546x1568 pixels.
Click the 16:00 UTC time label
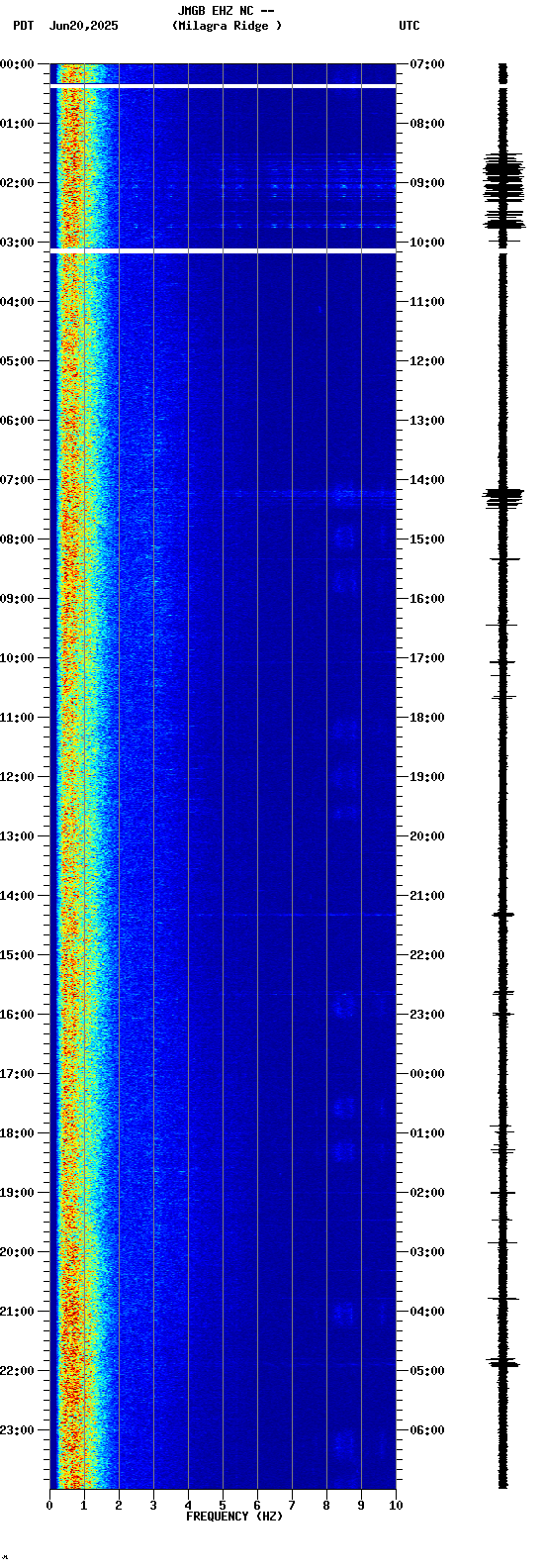pos(427,599)
